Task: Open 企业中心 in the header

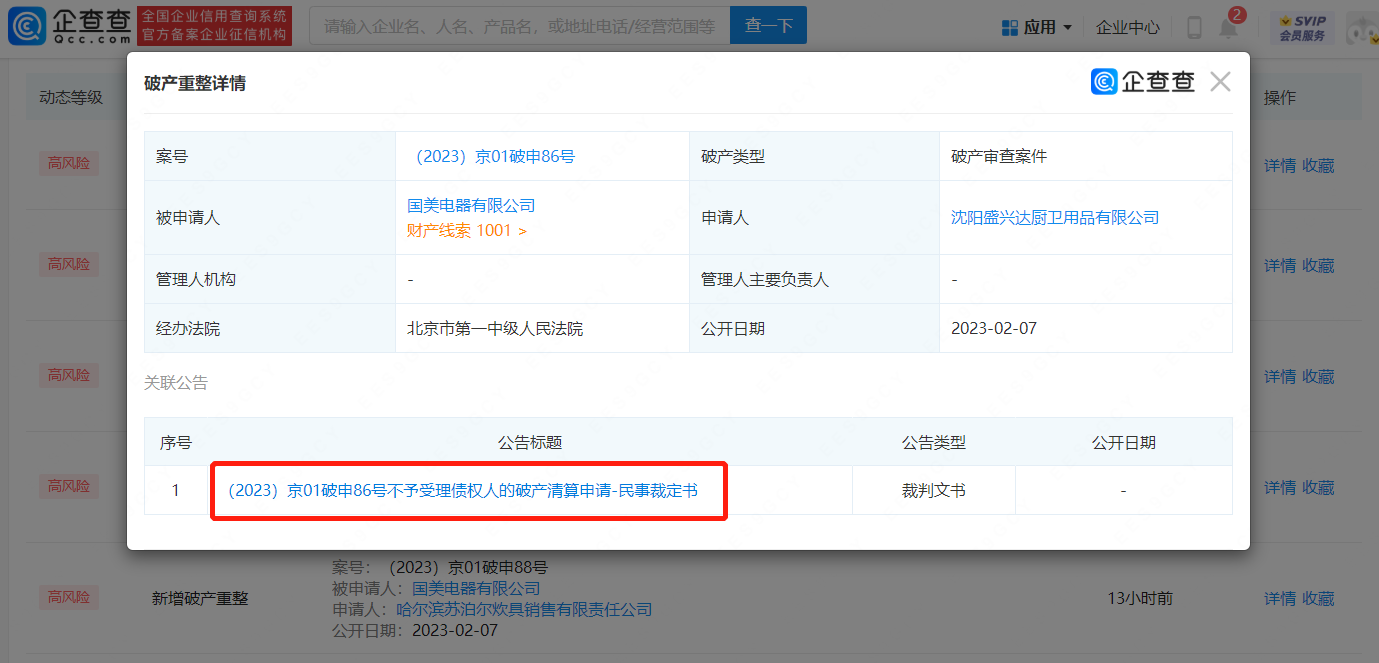Action: [x=1127, y=27]
